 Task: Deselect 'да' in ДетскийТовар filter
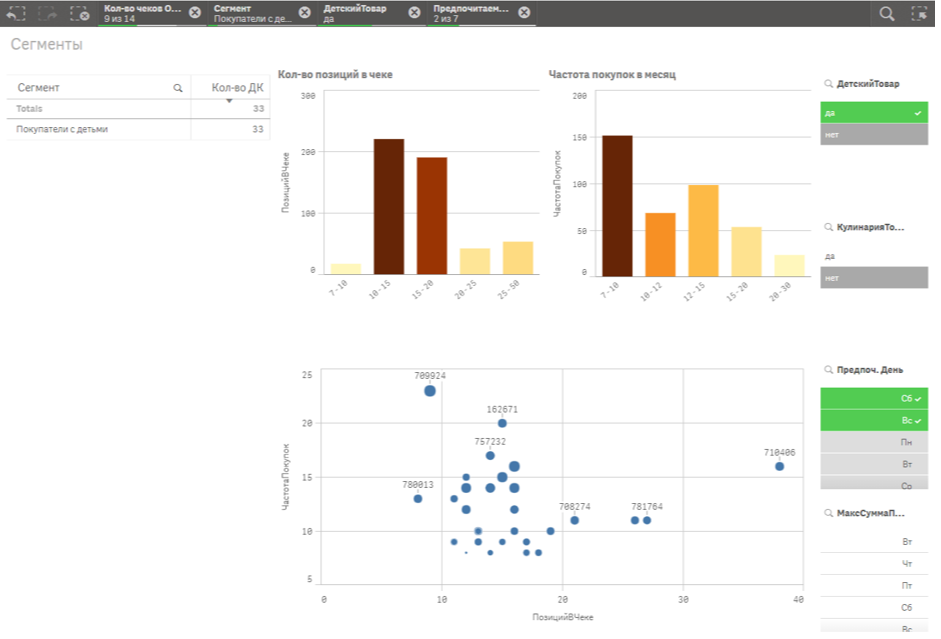coord(873,113)
